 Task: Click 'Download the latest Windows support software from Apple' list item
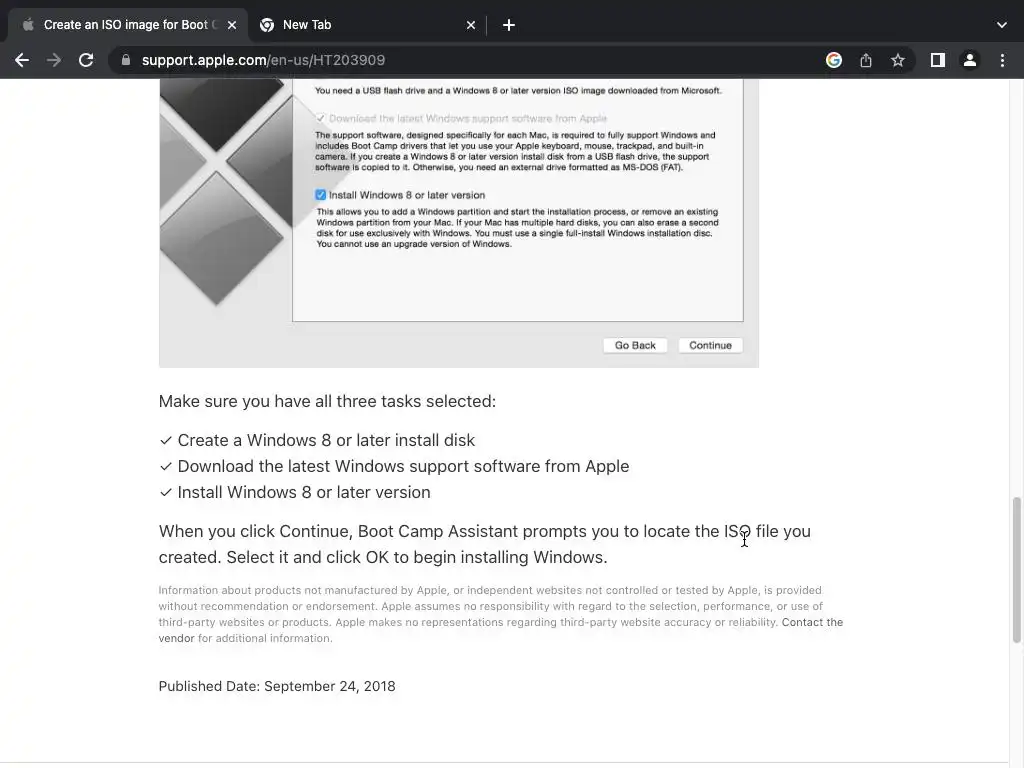tap(403, 466)
